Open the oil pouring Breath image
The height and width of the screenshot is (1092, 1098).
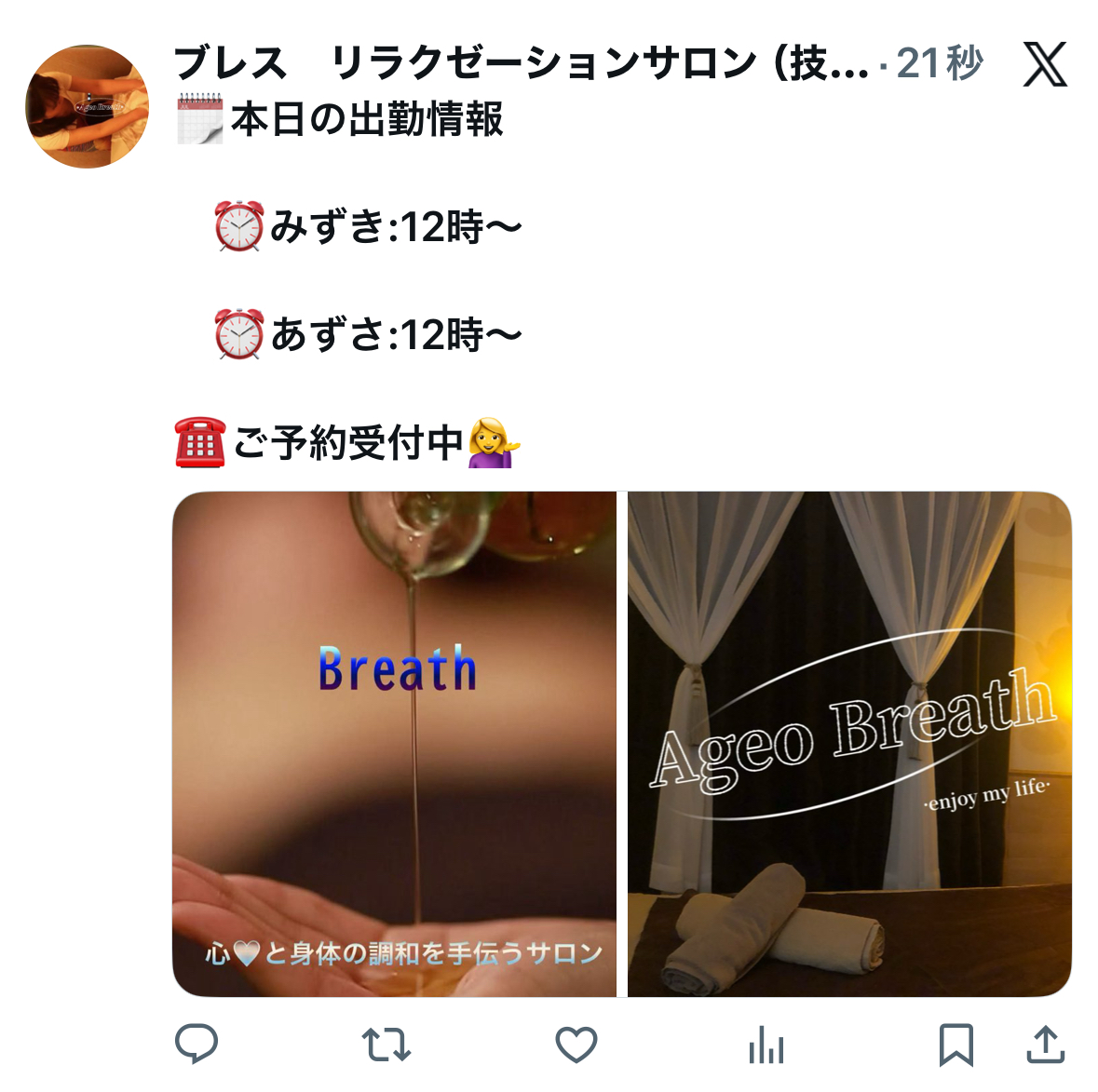click(x=394, y=744)
